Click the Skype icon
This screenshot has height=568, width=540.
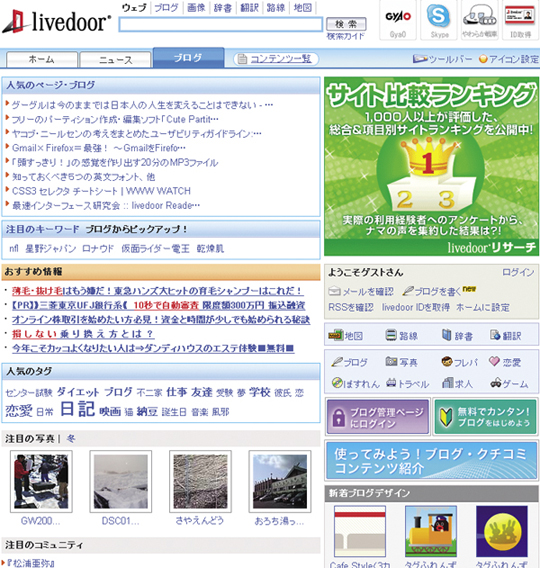(439, 16)
